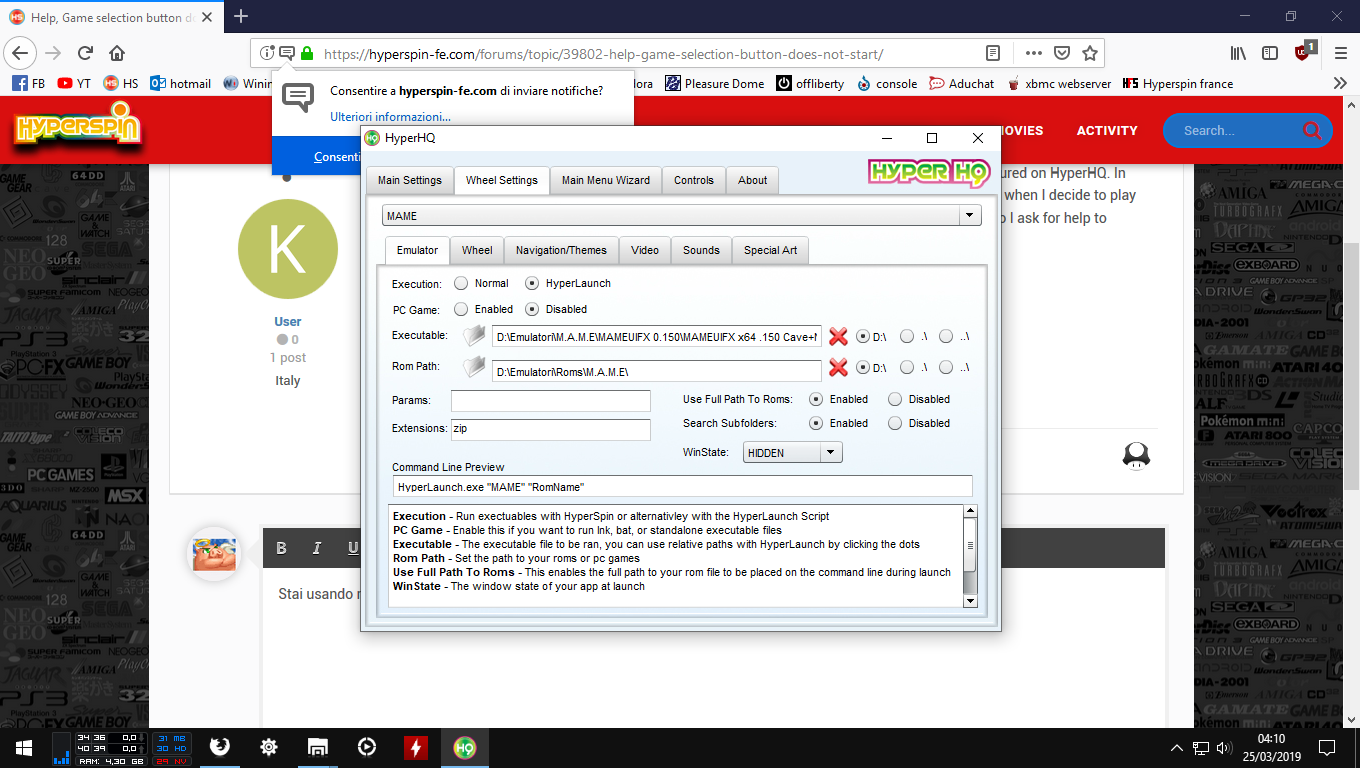Click folder icon beside Rom Path

point(474,368)
